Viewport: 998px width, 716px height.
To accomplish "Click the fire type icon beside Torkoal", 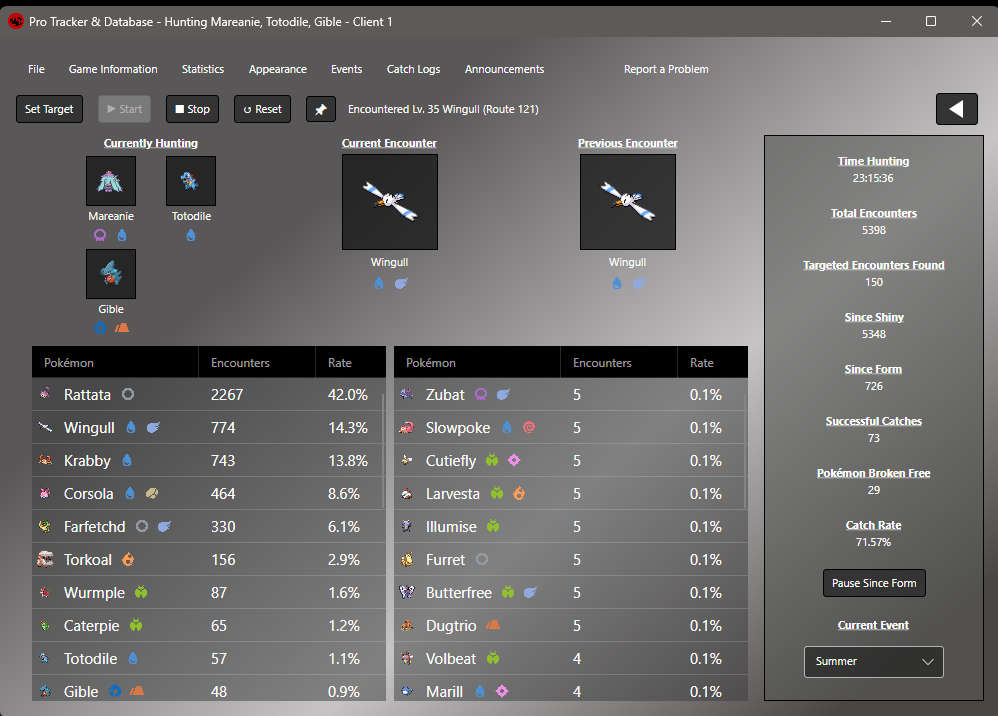I will tap(128, 559).
